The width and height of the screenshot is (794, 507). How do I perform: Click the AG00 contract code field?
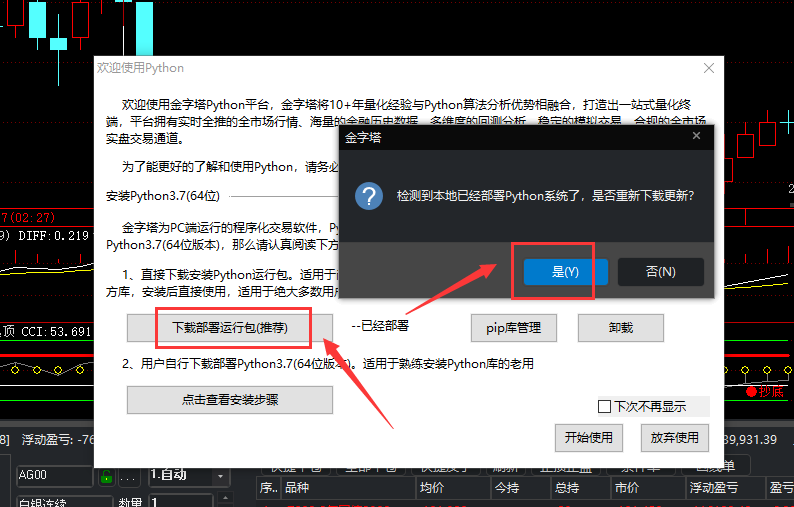[x=54, y=476]
